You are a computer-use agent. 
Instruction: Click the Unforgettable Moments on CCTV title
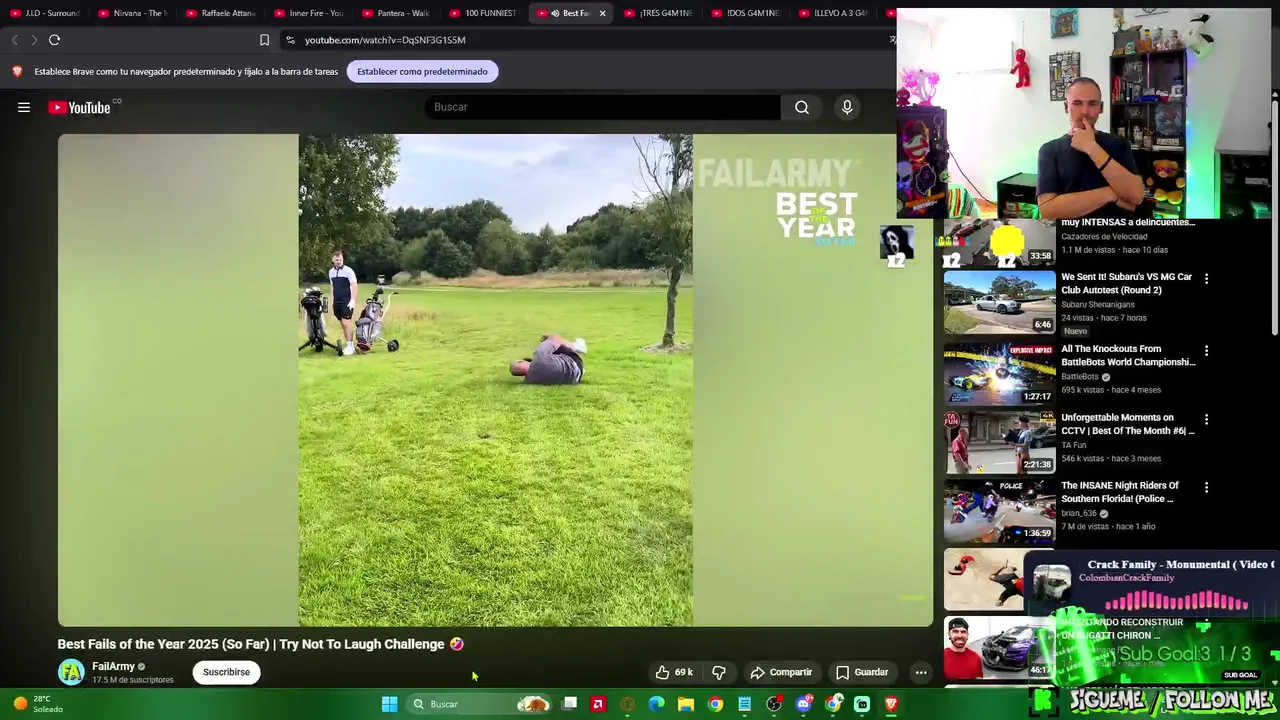pyautogui.click(x=1128, y=424)
